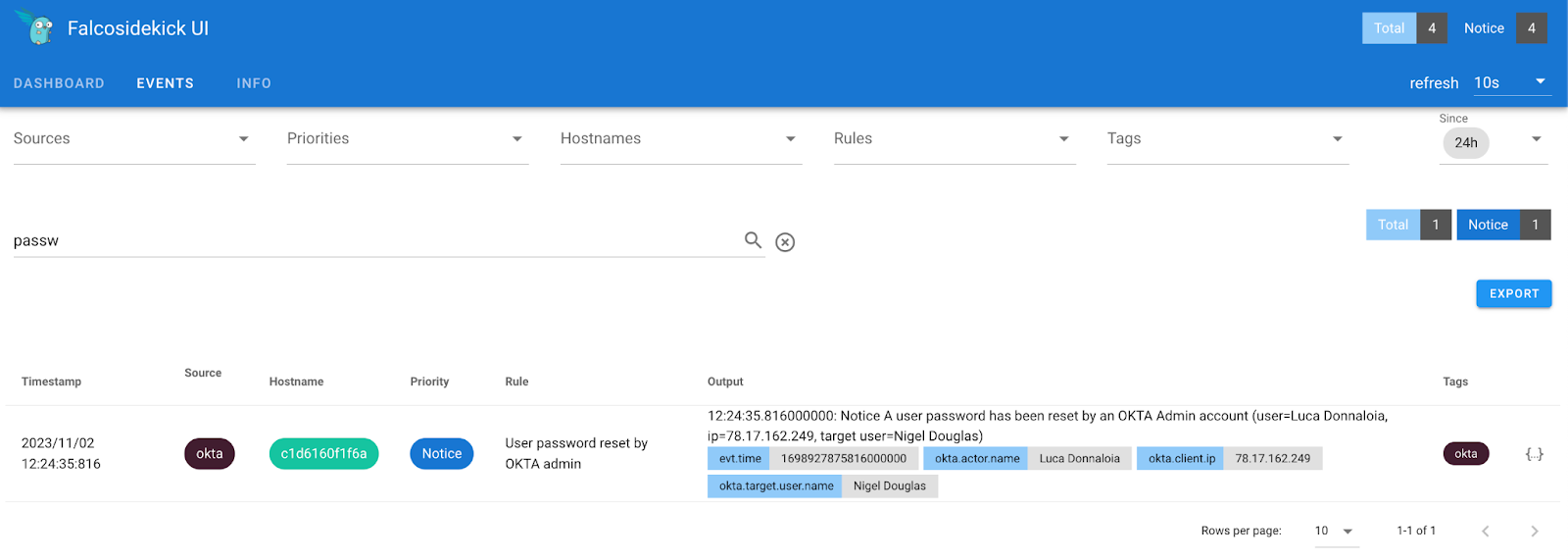Open the Priorities filter dropdown
Image resolution: width=1568 pixels, height=559 pixels.
pyautogui.click(x=407, y=139)
